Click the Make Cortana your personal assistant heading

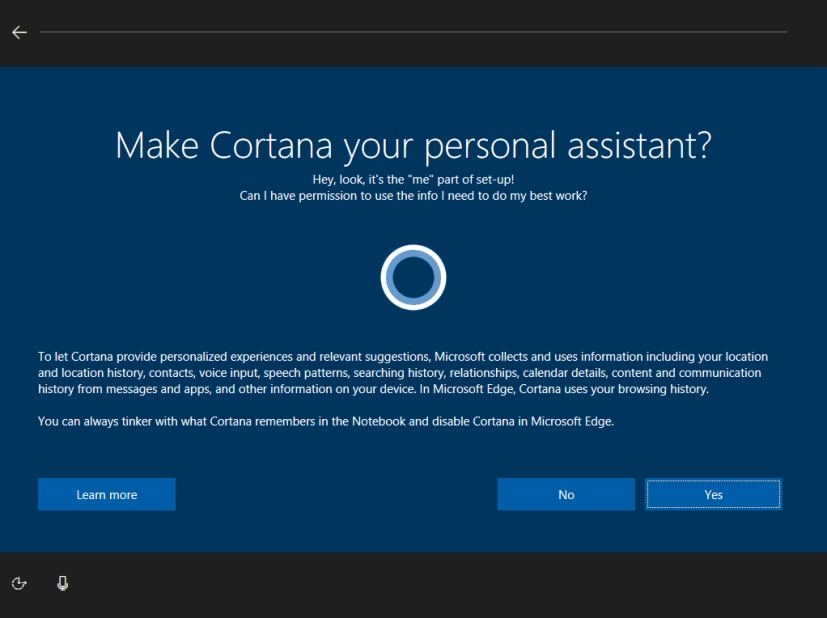413,145
